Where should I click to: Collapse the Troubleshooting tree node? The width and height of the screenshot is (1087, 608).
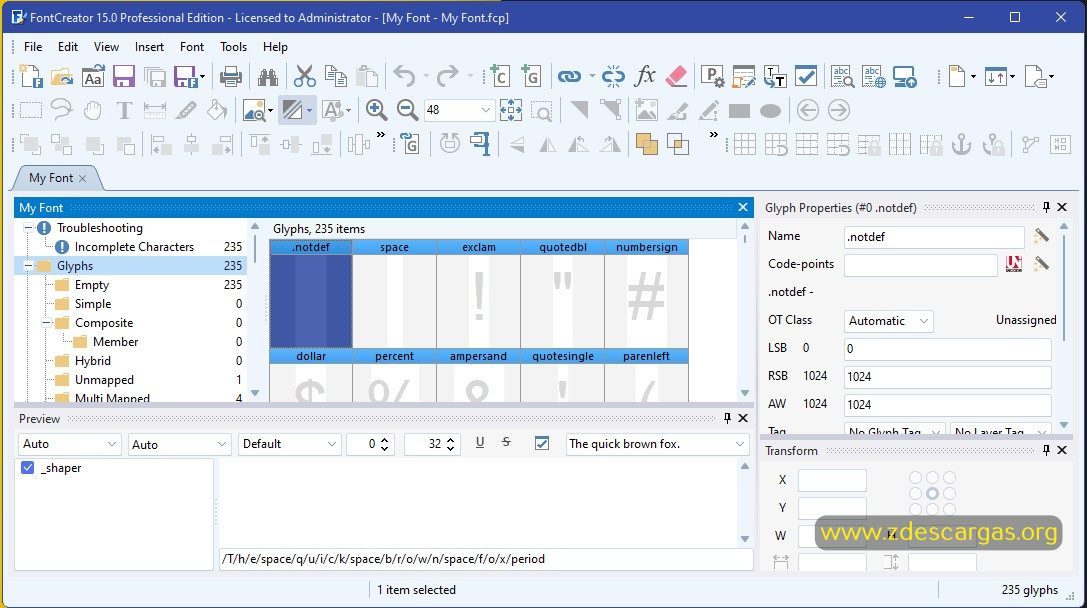click(28, 227)
